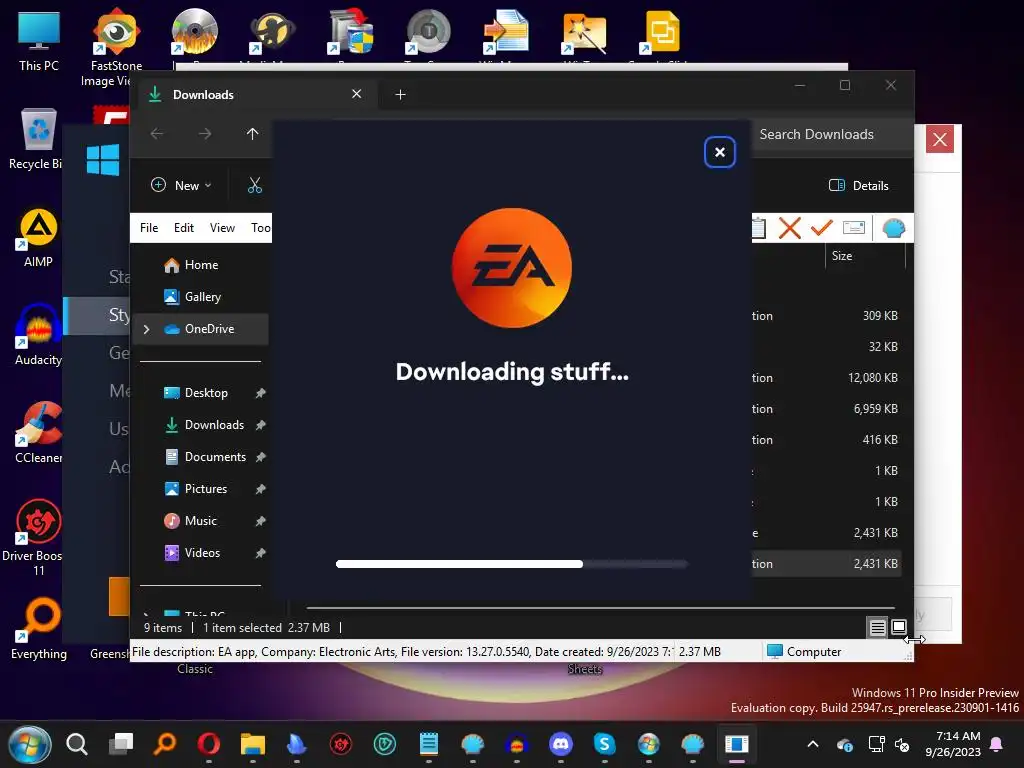Select the file sized 12,080 KB
The width and height of the screenshot is (1024, 768).
pyautogui.click(x=826, y=378)
